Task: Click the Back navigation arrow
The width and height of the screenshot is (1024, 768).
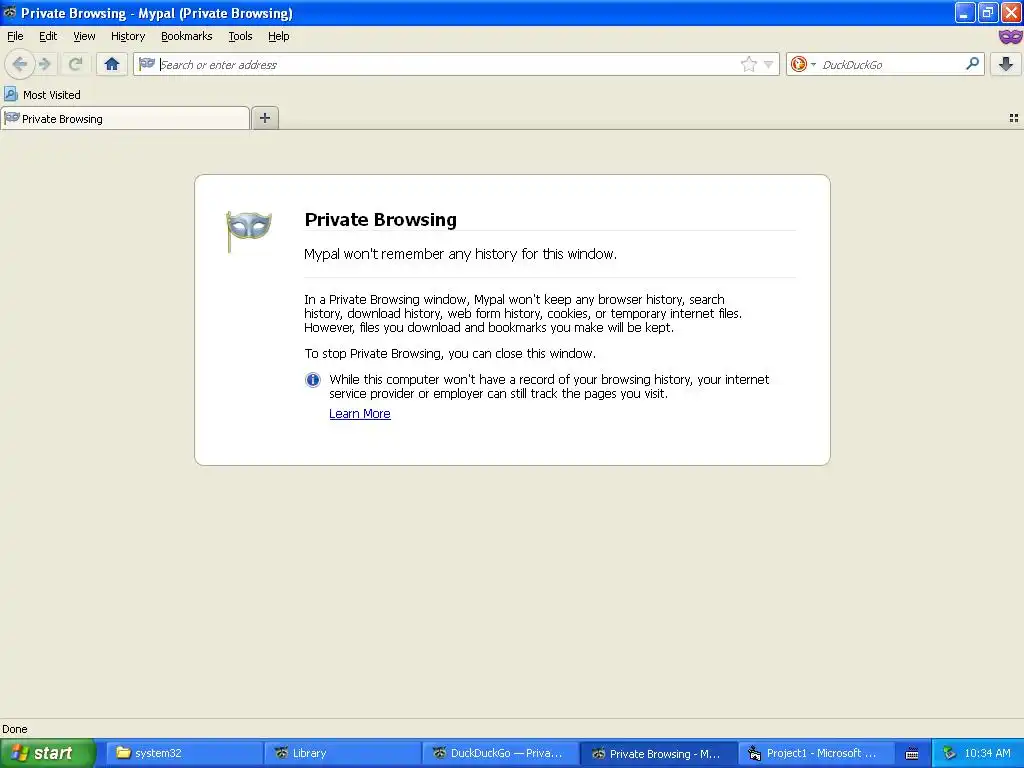Action: (20, 64)
